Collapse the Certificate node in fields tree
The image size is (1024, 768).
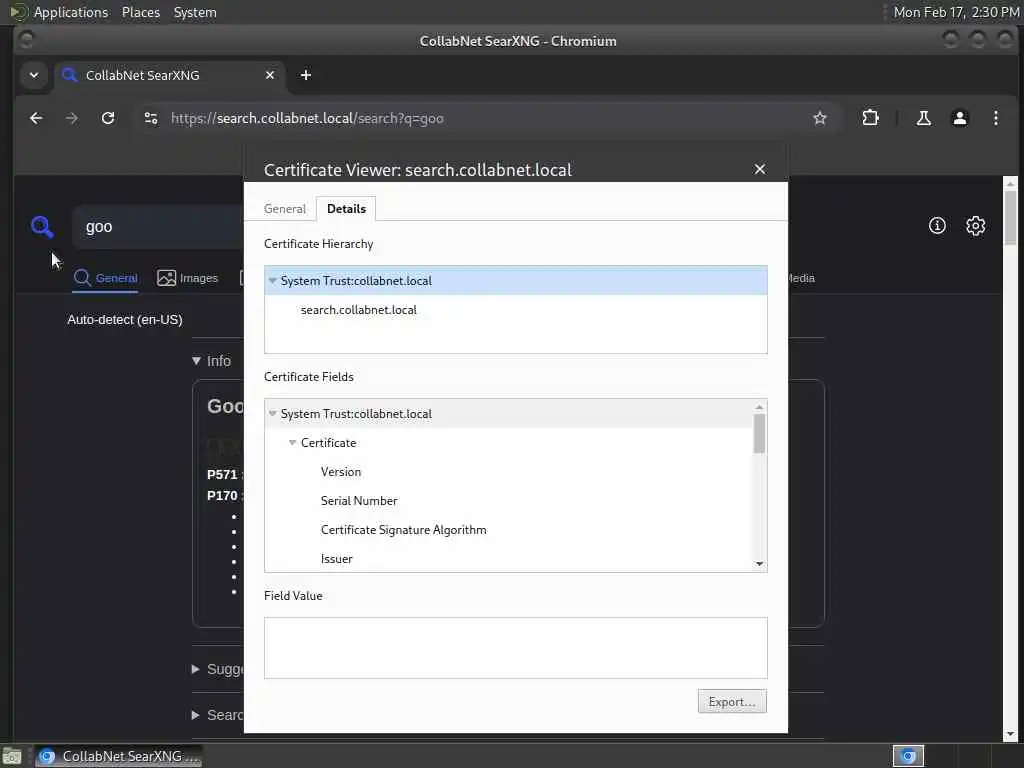pos(293,443)
